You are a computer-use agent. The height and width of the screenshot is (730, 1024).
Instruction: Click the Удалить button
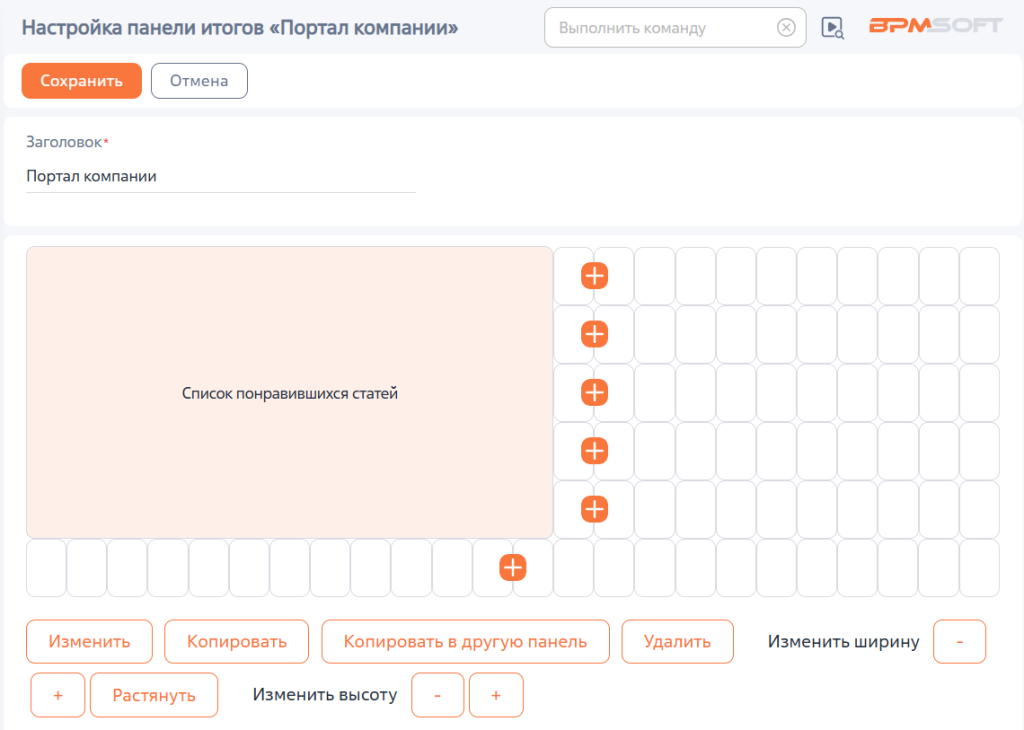(677, 642)
